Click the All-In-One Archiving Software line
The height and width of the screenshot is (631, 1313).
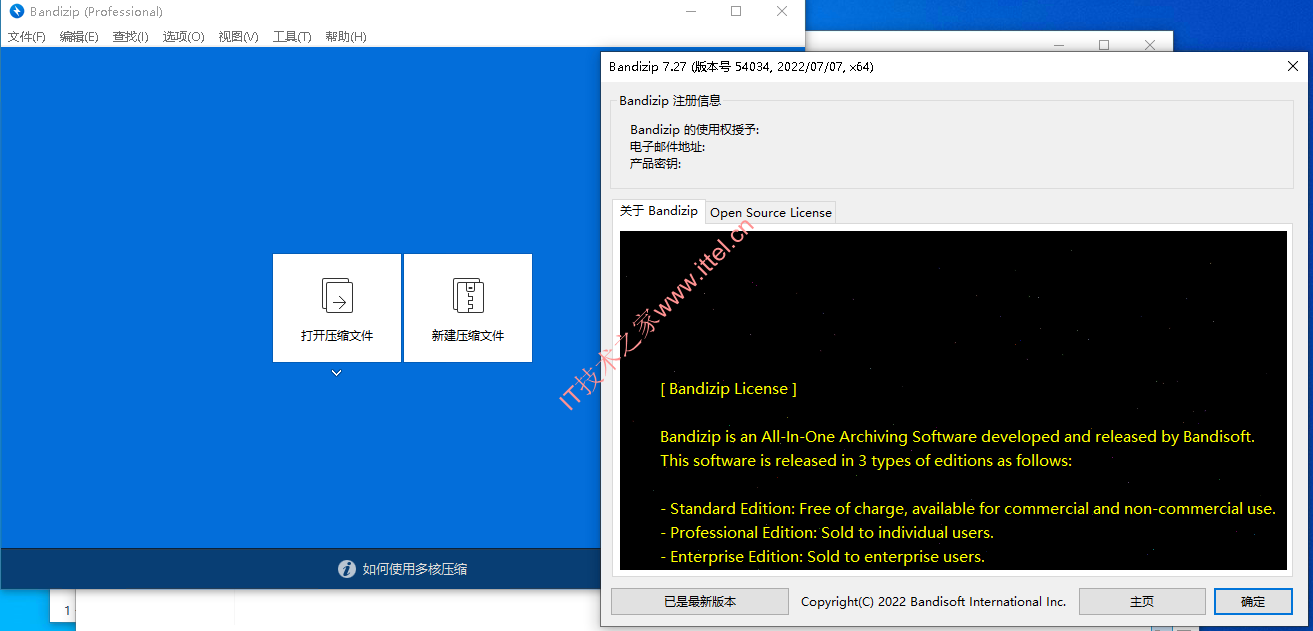click(957, 437)
